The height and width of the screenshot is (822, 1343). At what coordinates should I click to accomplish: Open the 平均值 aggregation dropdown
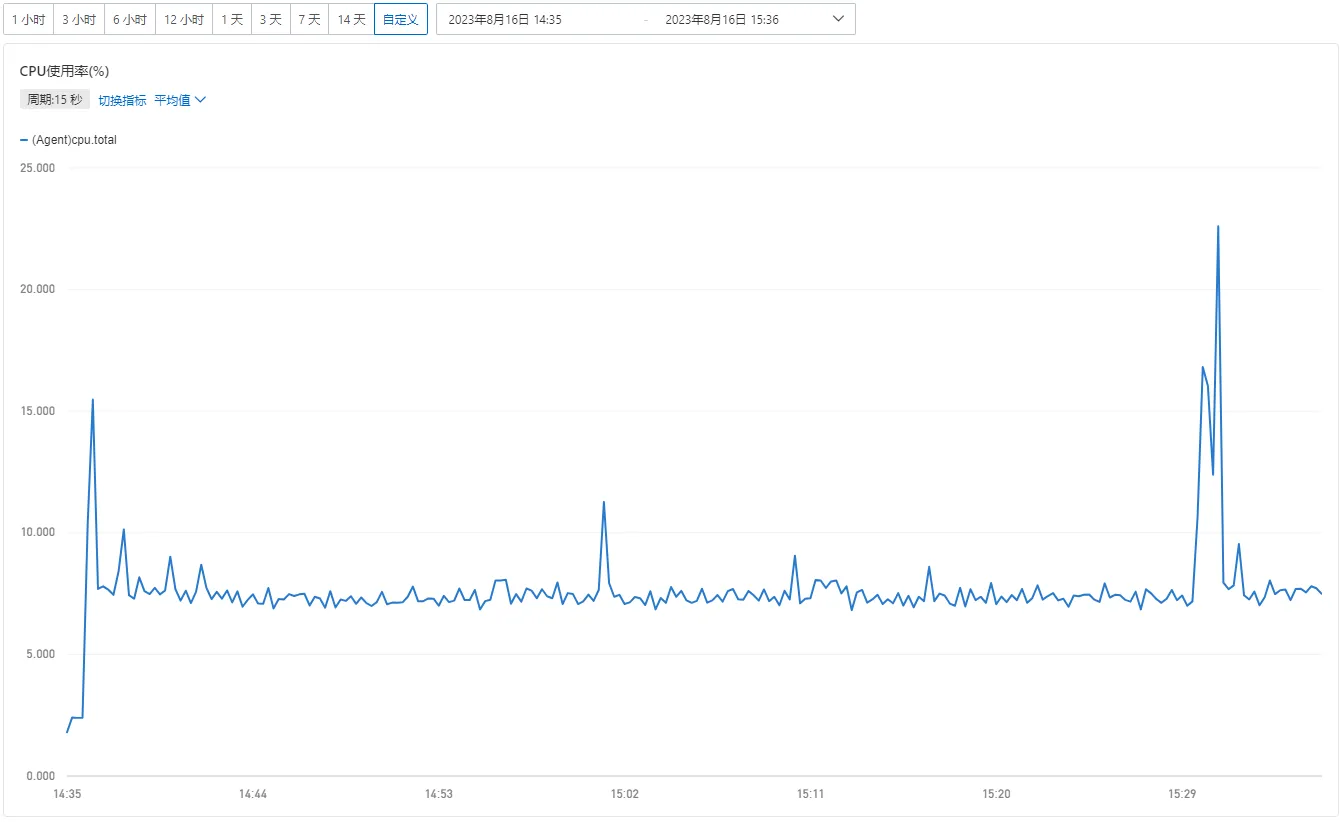click(x=180, y=100)
